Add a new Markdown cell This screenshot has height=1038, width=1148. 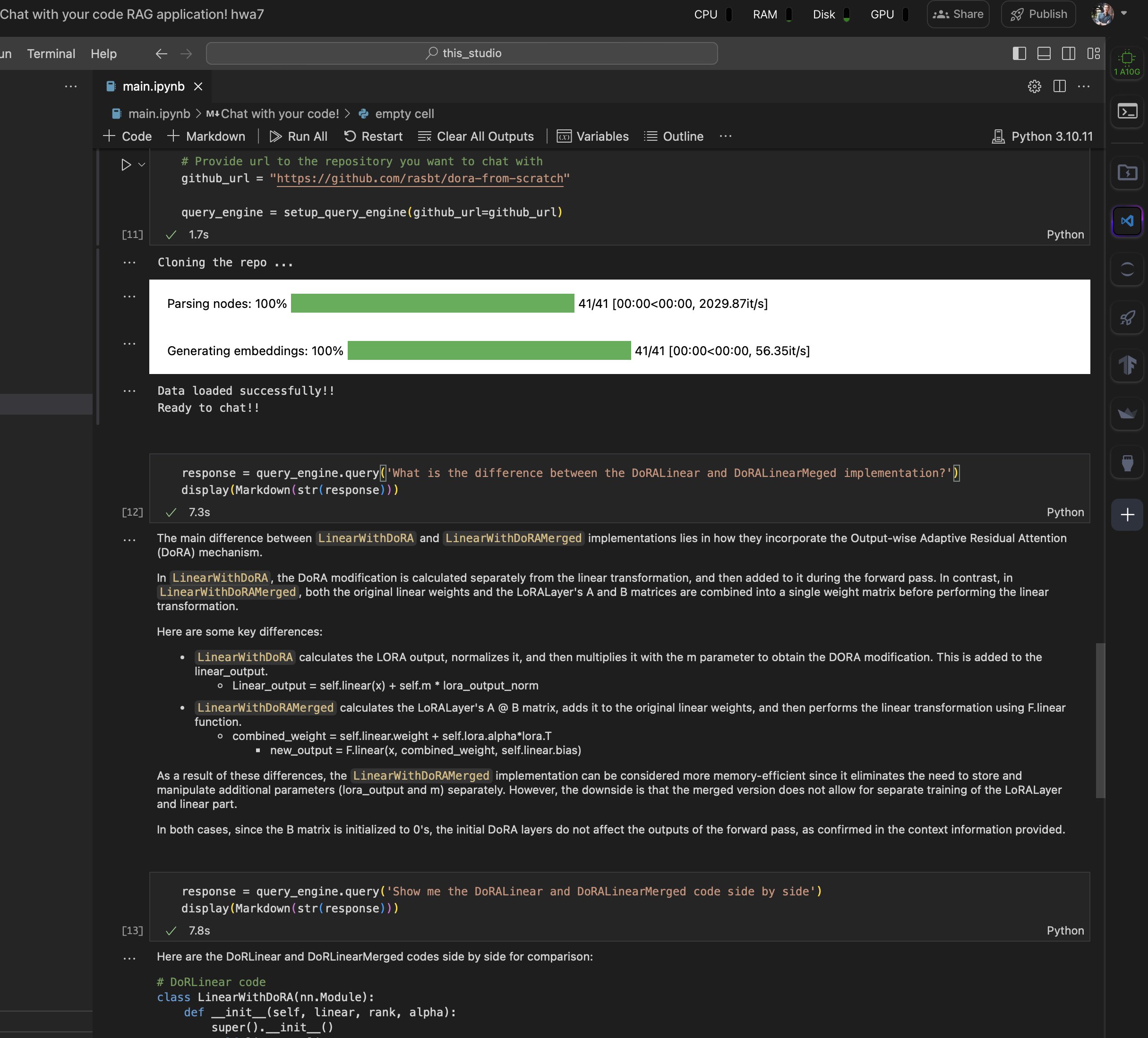(206, 136)
